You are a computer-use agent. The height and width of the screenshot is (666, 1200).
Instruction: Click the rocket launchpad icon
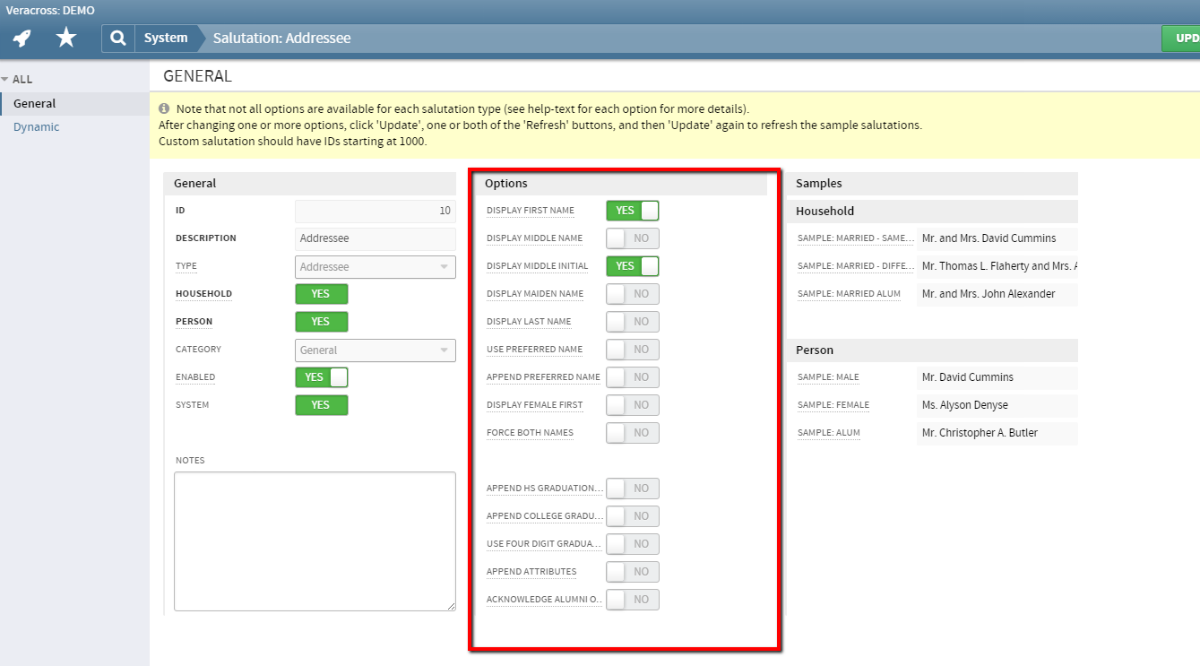coord(22,38)
